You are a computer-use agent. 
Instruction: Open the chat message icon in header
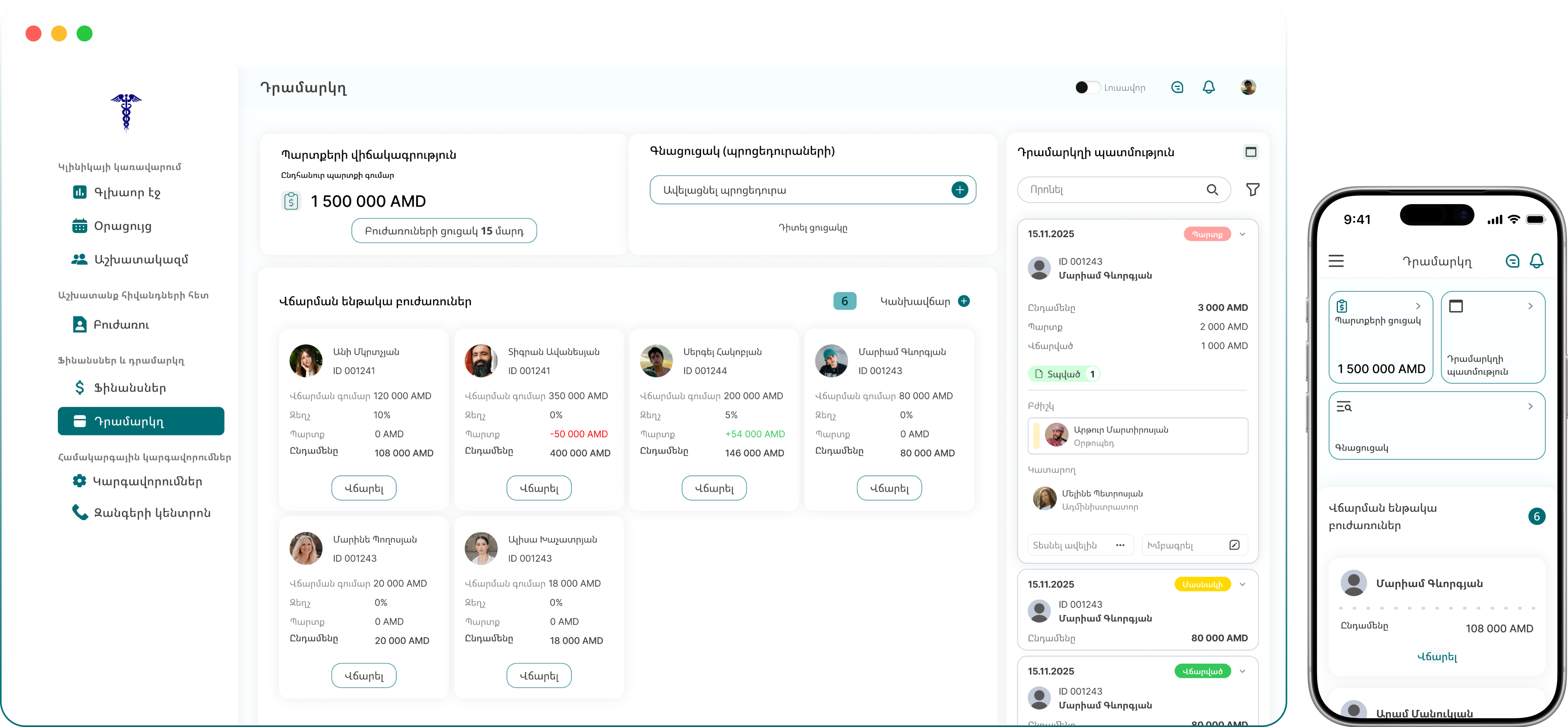pos(1177,88)
